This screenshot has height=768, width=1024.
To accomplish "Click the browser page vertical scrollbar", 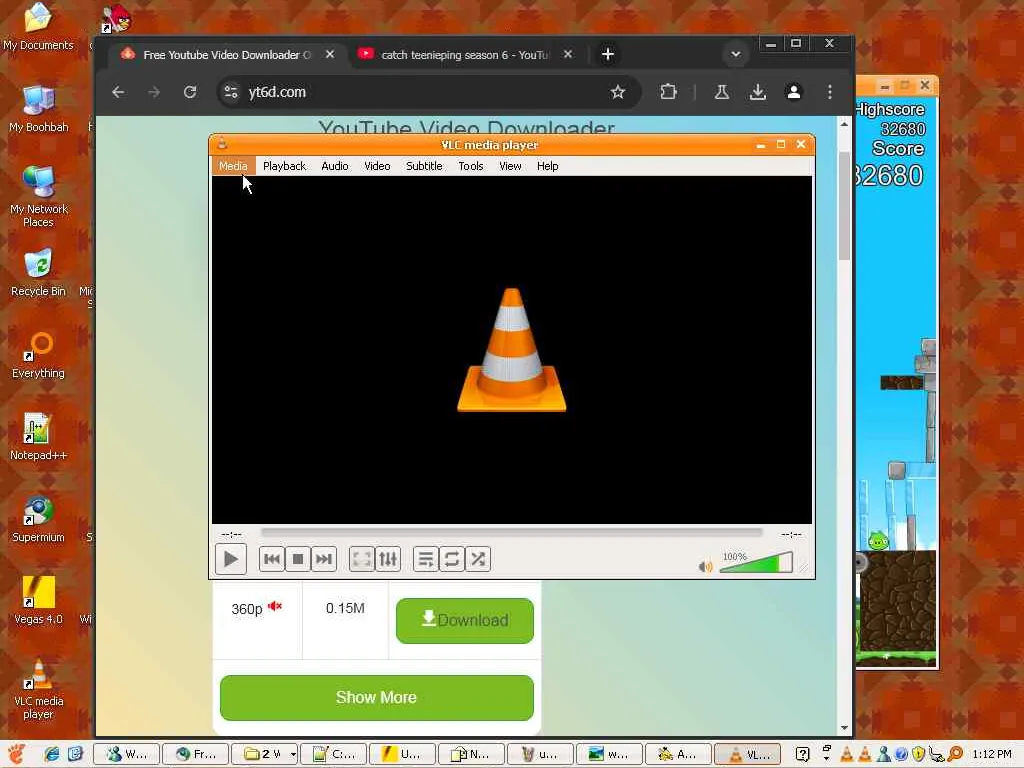I will click(x=844, y=206).
